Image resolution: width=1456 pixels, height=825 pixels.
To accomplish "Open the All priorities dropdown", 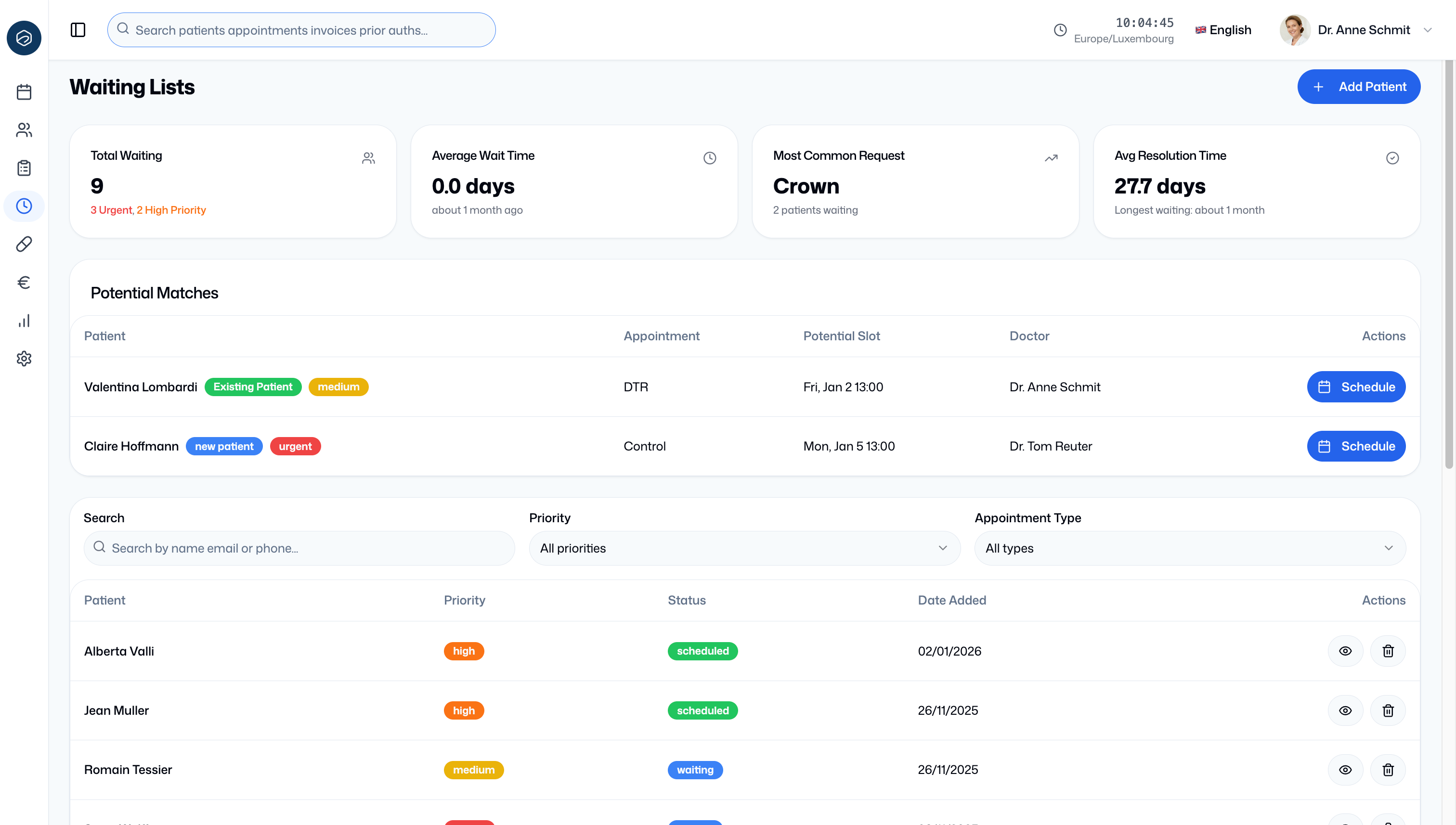I will (x=744, y=548).
